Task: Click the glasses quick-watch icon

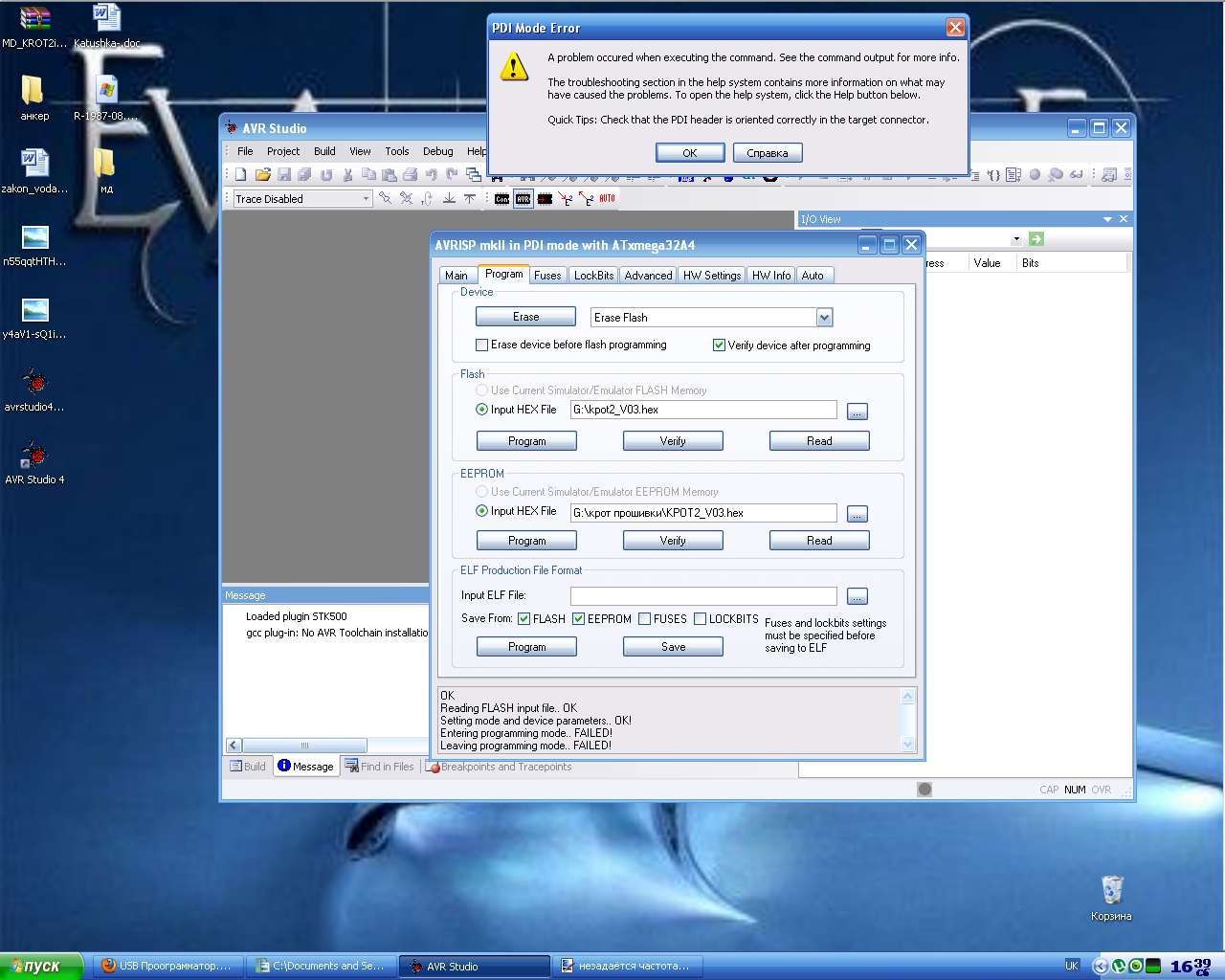Action: point(1077,174)
